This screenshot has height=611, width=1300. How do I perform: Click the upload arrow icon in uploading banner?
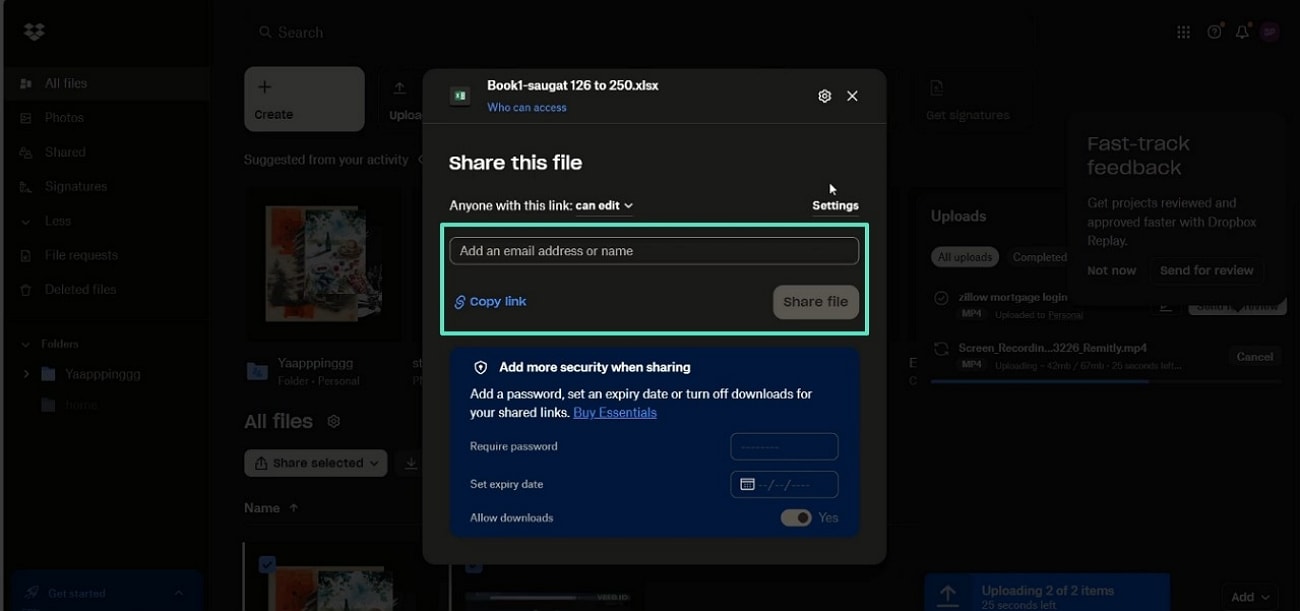coord(948,595)
